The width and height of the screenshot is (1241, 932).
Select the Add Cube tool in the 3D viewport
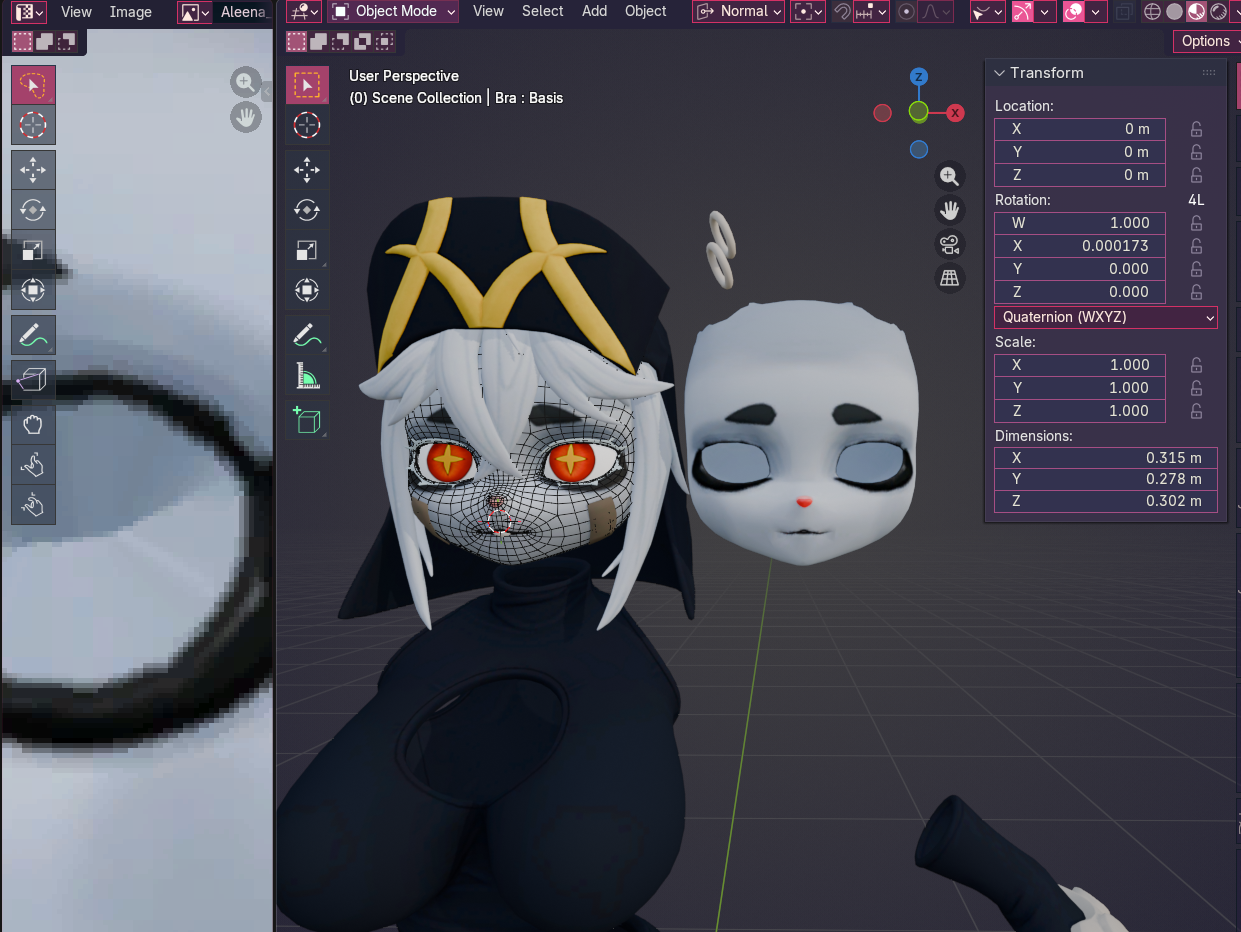tap(307, 419)
